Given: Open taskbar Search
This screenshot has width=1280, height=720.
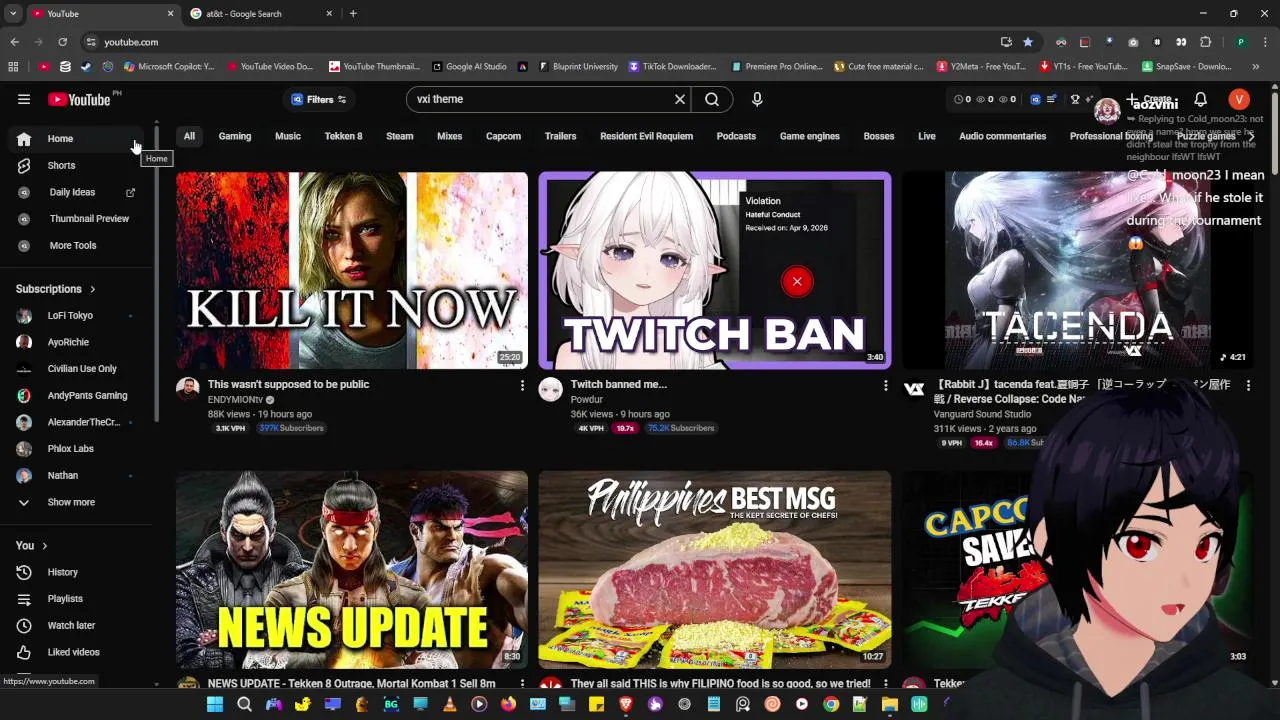Looking at the screenshot, I should coord(244,704).
